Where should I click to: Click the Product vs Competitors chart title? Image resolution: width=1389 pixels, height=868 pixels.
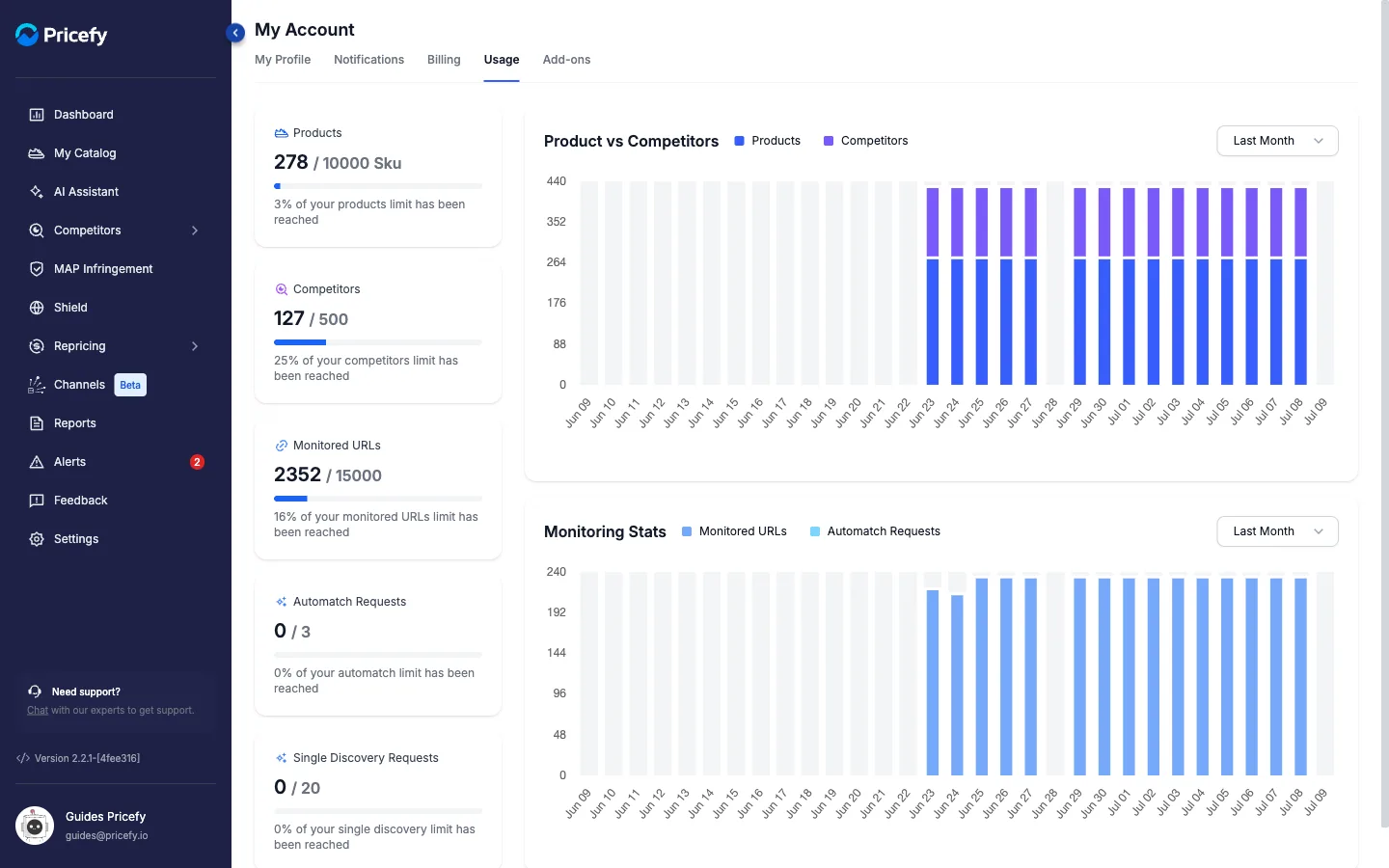pyautogui.click(x=631, y=141)
